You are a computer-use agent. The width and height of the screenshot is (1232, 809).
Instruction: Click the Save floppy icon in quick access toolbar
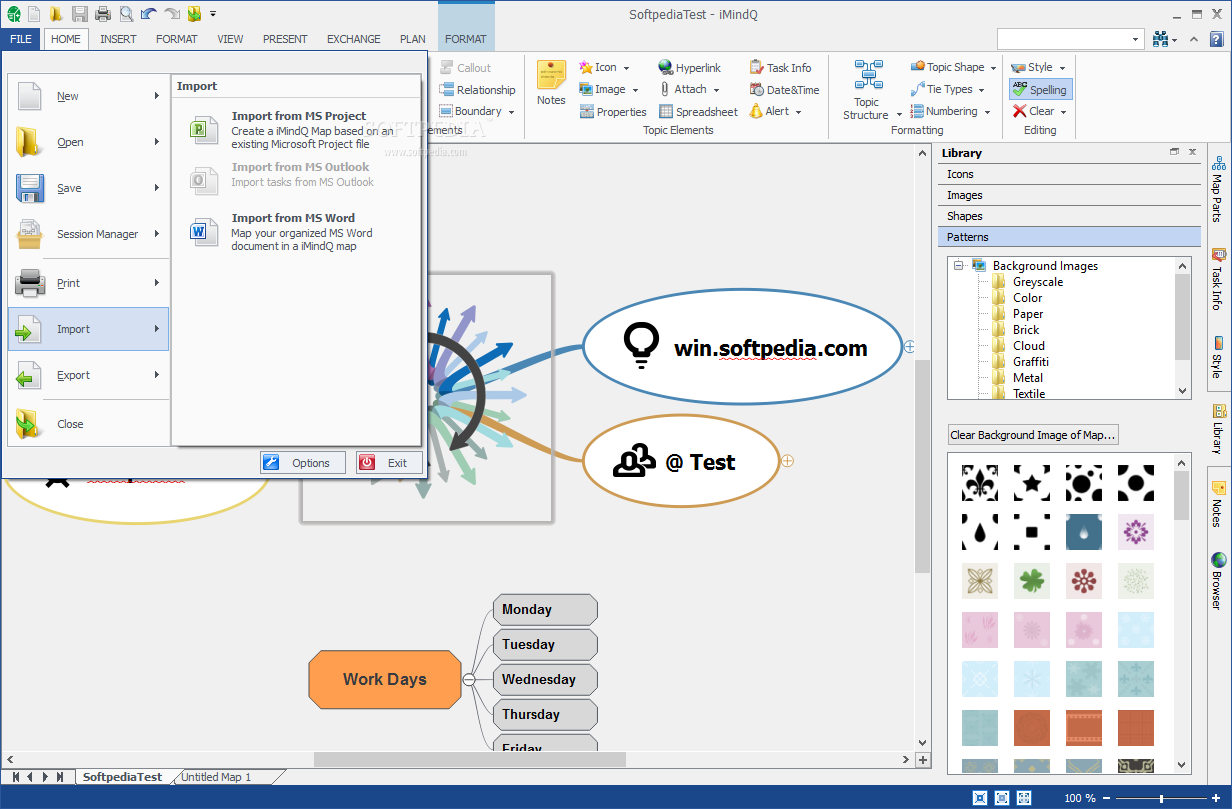pyautogui.click(x=80, y=13)
